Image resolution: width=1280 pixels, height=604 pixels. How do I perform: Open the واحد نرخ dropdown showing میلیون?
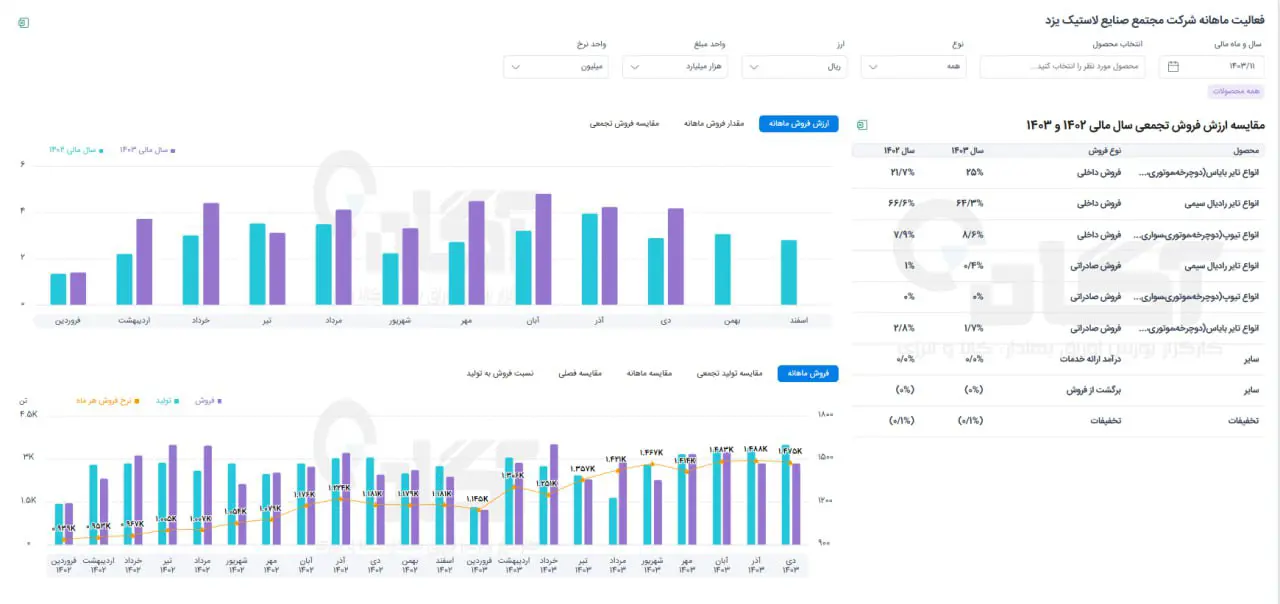(x=556, y=67)
